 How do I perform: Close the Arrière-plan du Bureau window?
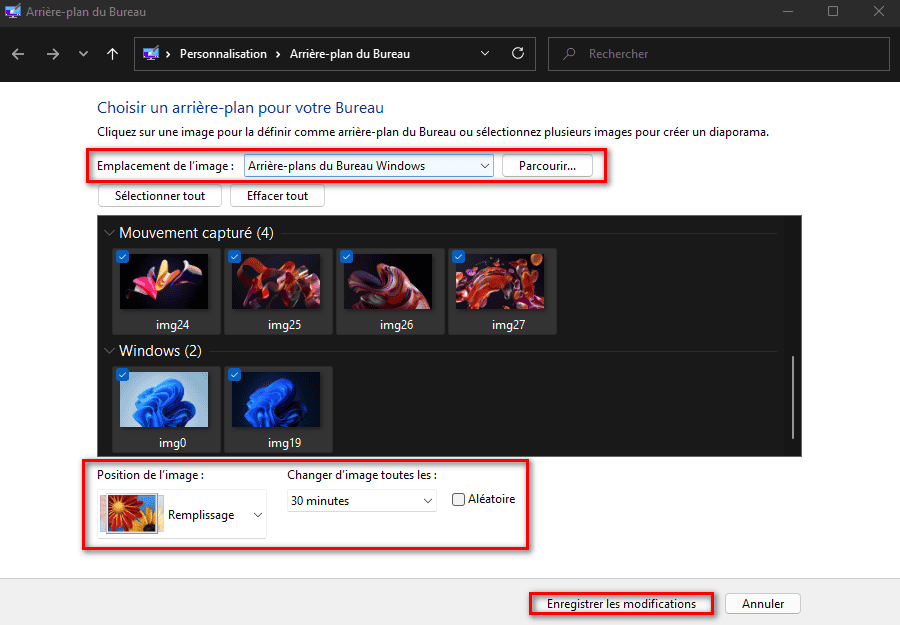(x=878, y=11)
